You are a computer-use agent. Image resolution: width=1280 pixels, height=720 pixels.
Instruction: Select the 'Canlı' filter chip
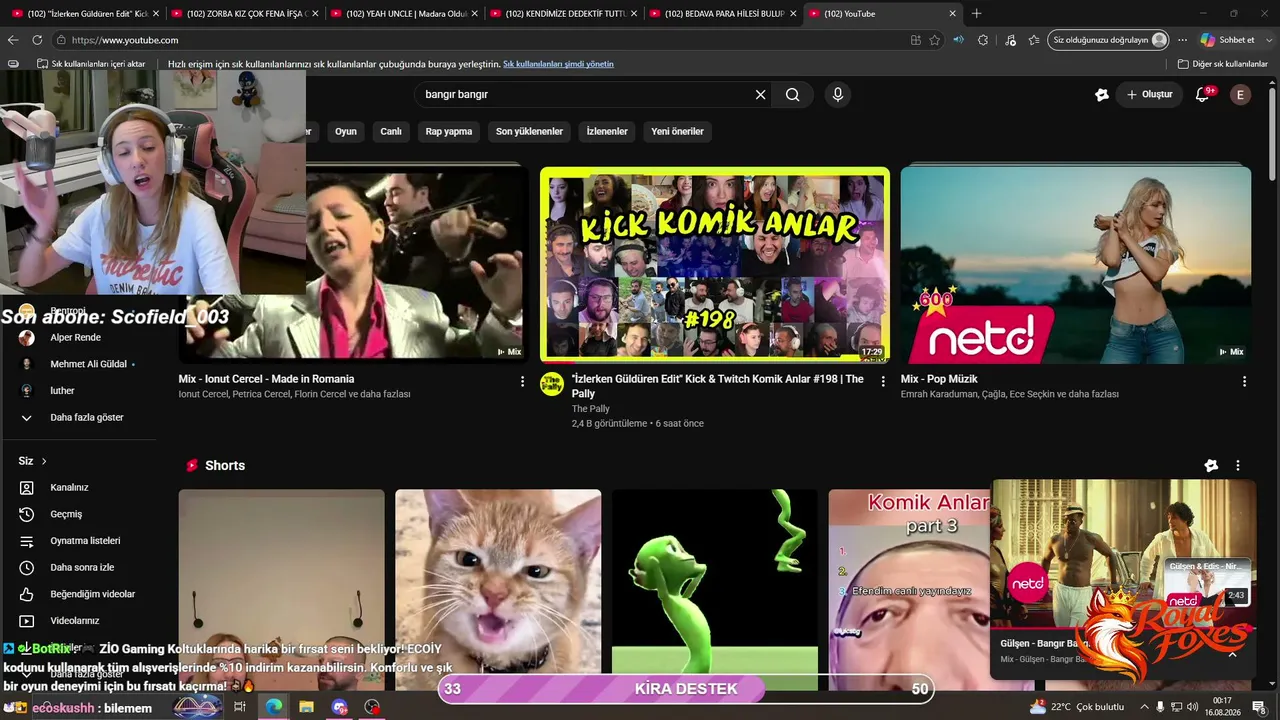[x=391, y=131]
